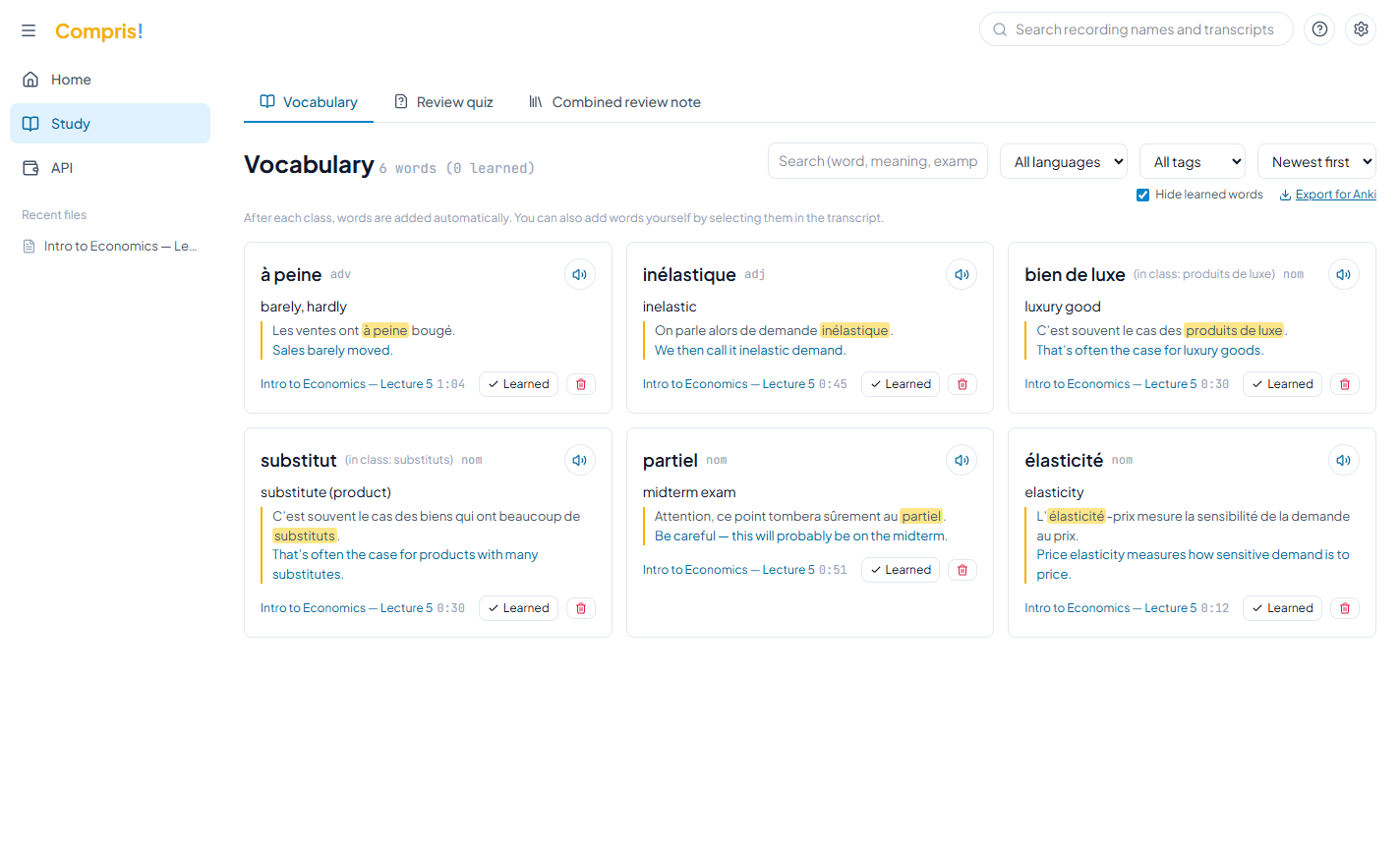Mark "à peine" as Learned
The height and width of the screenshot is (846, 1400).
click(518, 384)
